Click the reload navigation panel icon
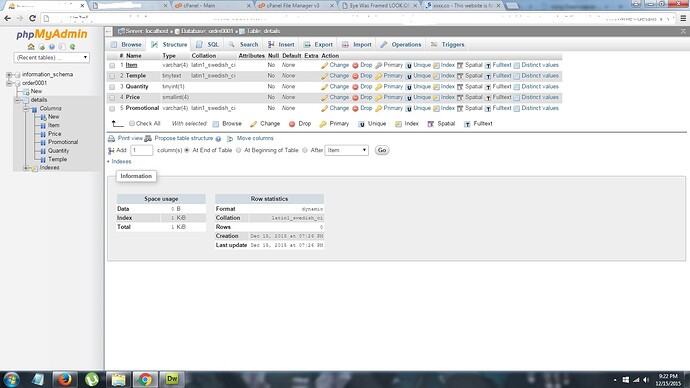Screen dimensions: 690x388 pyautogui.click(x=72, y=47)
